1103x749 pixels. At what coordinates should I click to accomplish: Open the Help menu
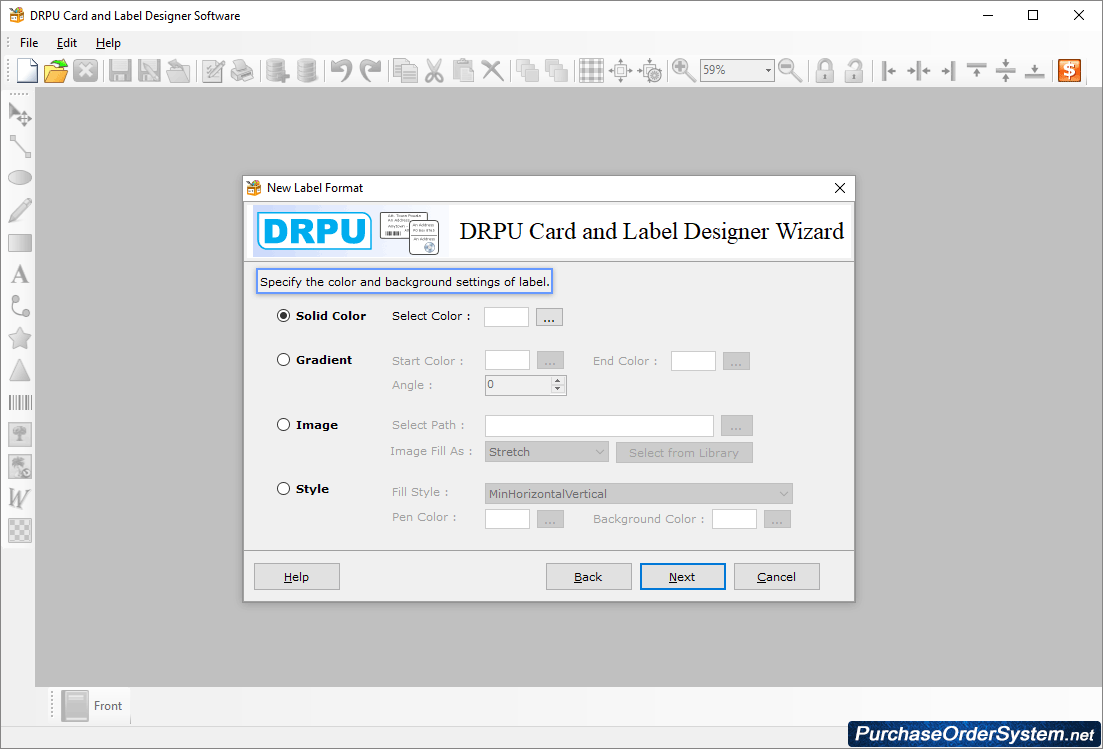point(108,43)
